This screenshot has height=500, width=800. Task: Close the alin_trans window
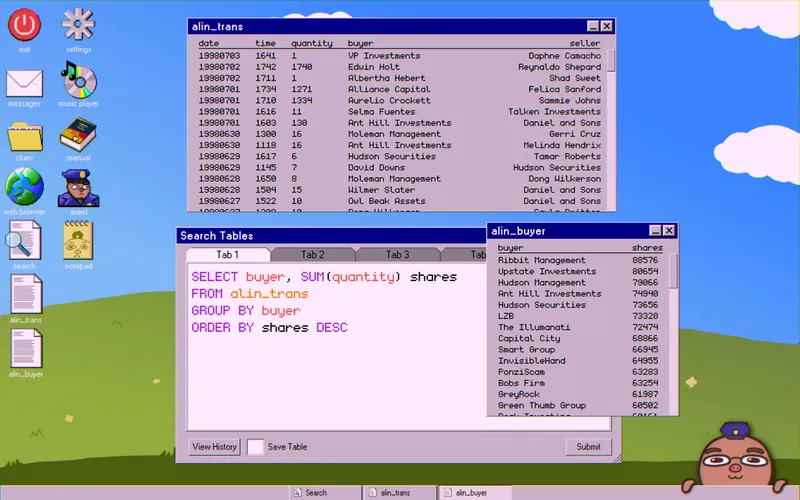606,26
